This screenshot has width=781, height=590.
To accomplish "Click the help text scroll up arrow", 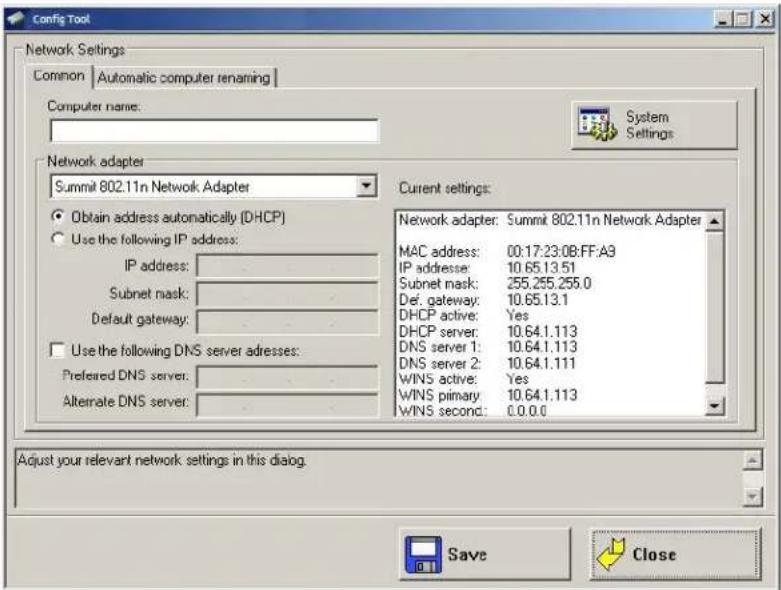I will (x=753, y=460).
